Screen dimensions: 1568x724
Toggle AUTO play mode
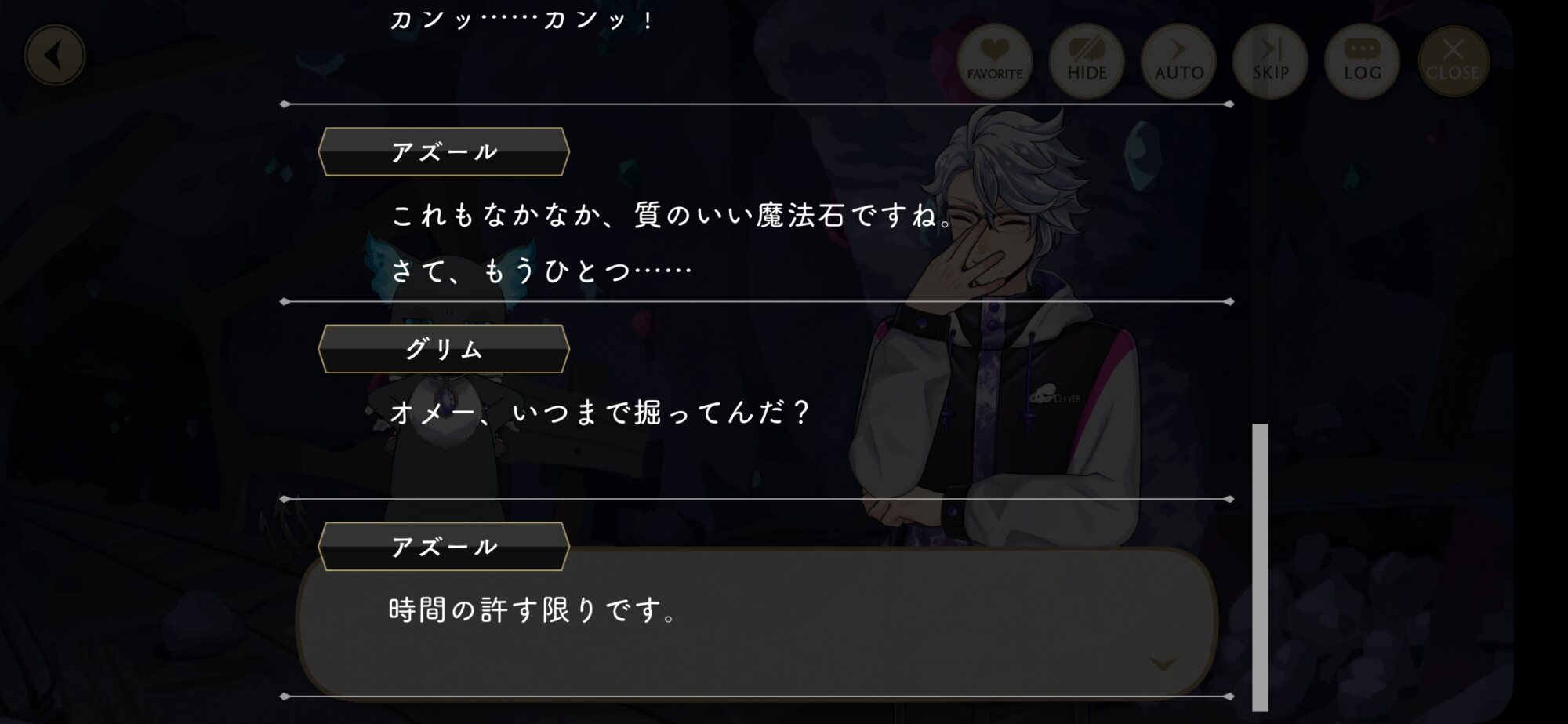click(1178, 61)
